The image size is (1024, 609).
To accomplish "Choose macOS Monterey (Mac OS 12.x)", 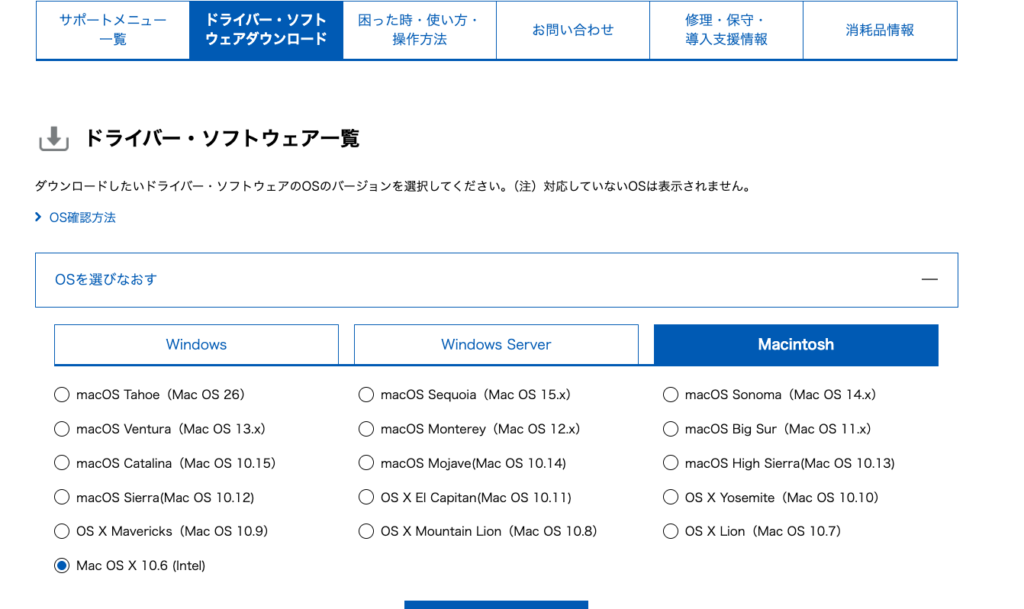I will [366, 429].
